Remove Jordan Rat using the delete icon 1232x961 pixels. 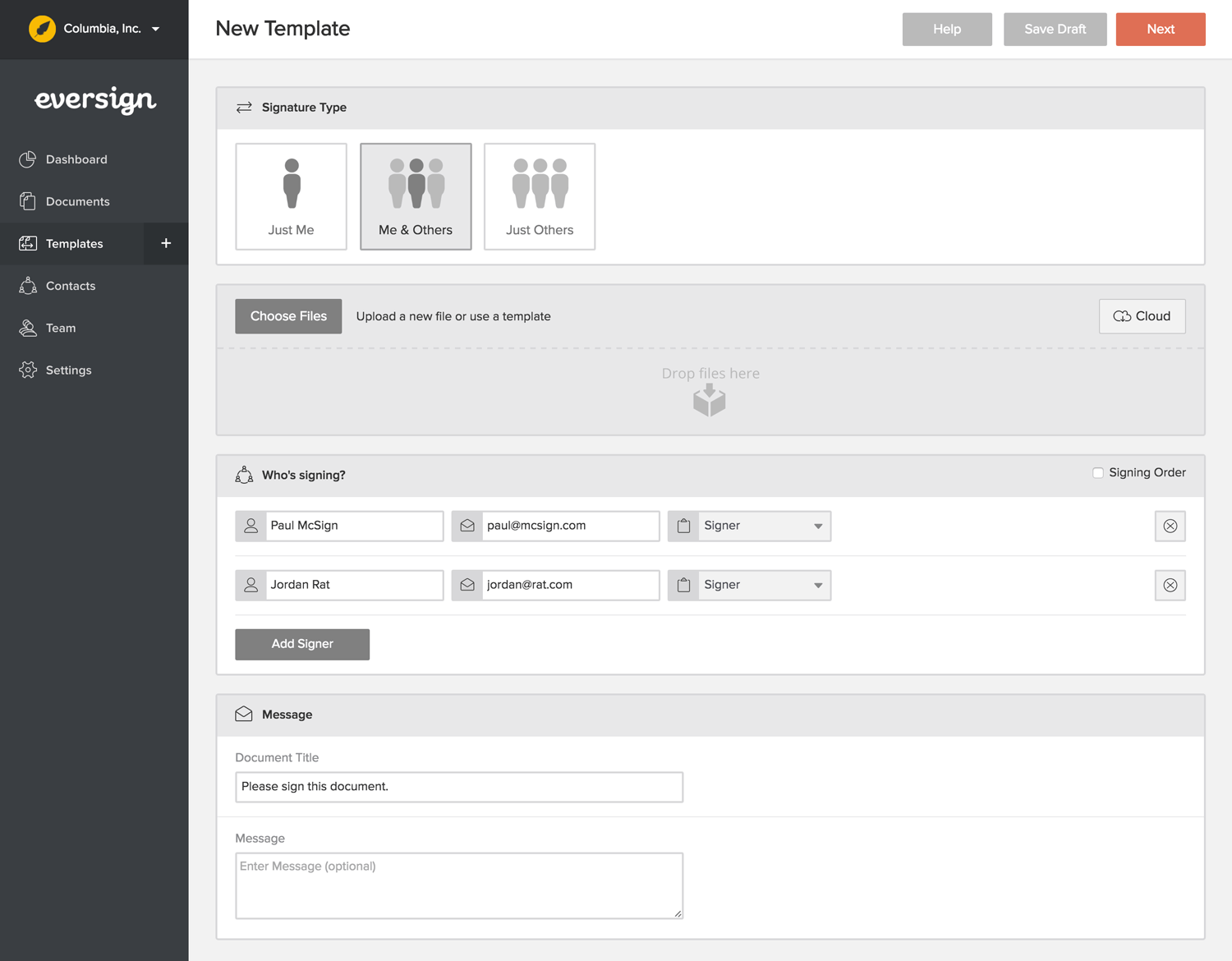click(1170, 585)
